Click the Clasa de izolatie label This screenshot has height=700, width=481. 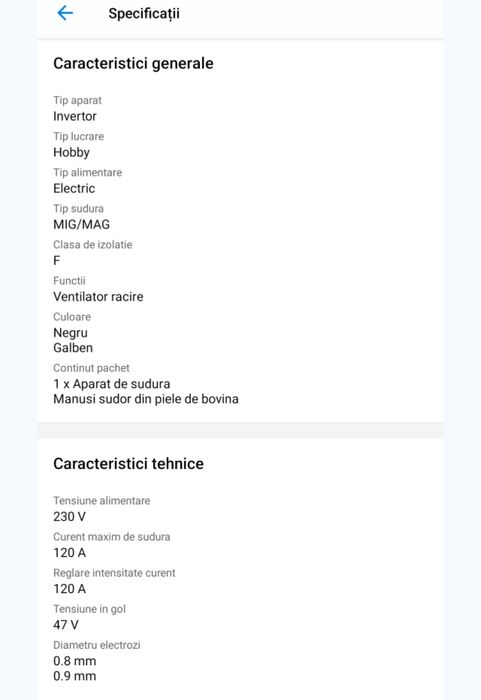coord(92,245)
